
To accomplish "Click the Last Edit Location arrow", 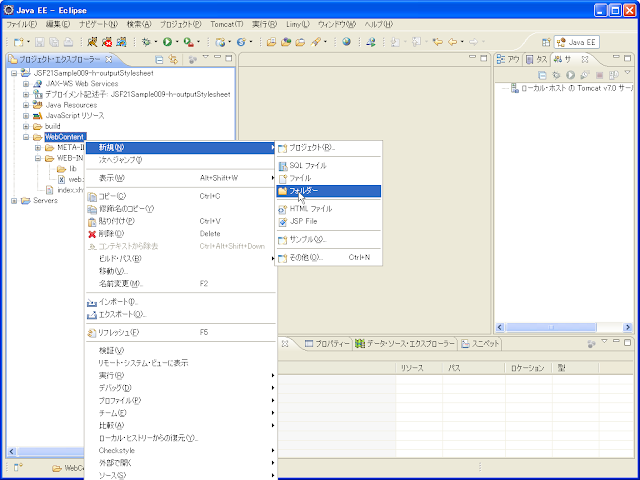I will point(438,42).
